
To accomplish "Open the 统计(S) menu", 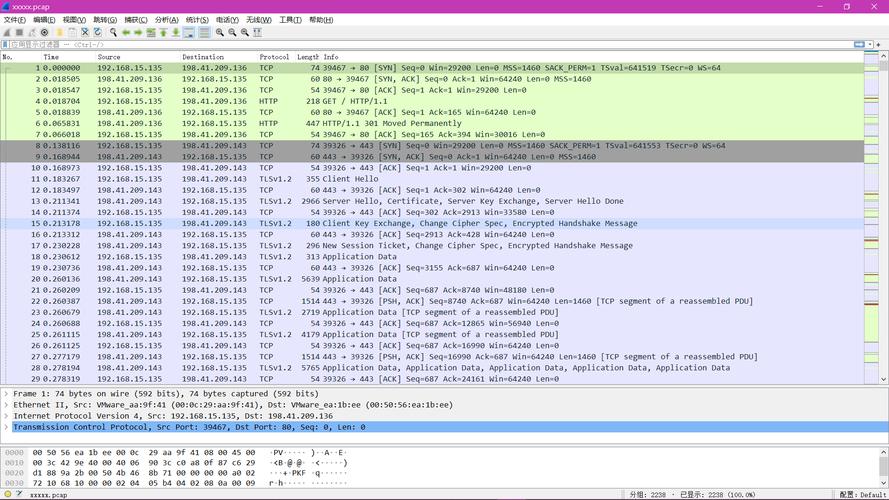I will tap(197, 20).
